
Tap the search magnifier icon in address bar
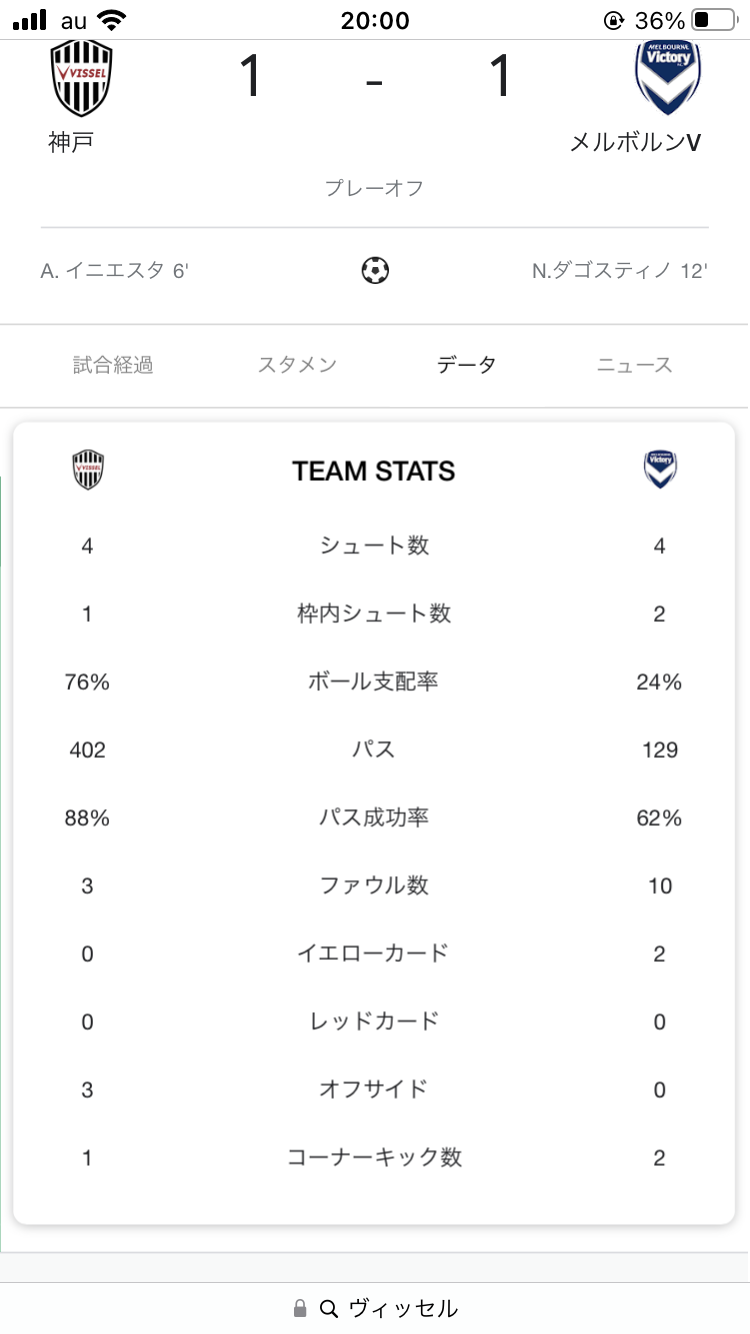click(x=329, y=1308)
